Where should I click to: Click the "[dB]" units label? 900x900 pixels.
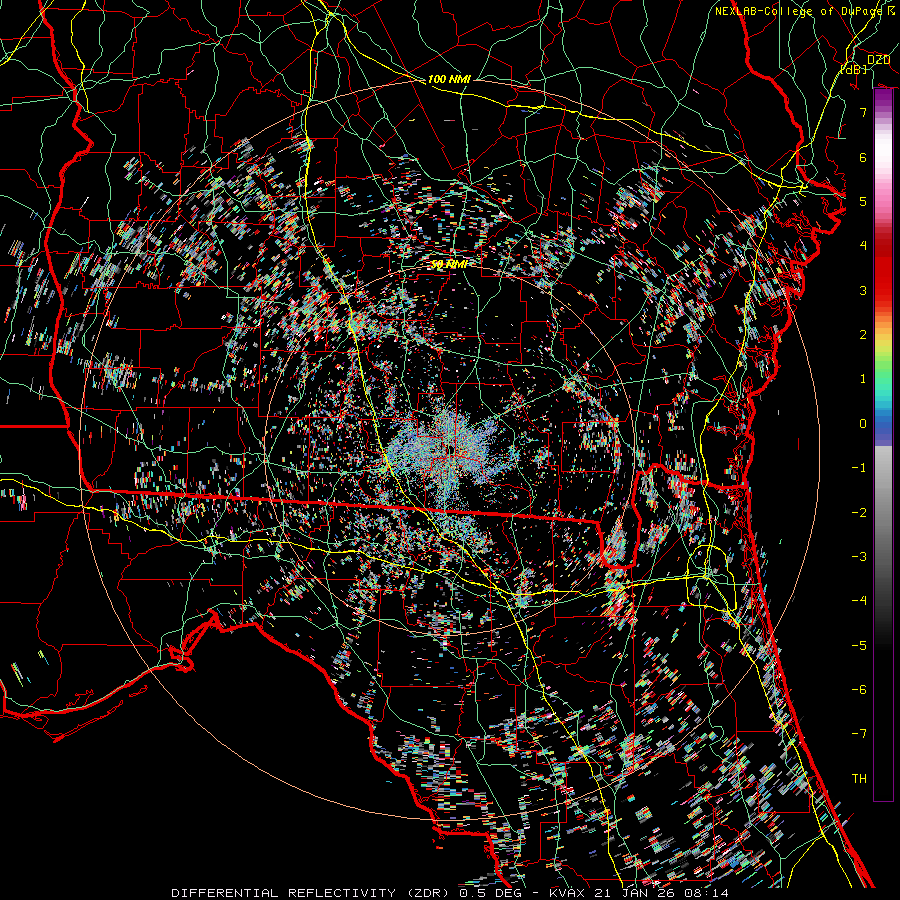[853, 69]
